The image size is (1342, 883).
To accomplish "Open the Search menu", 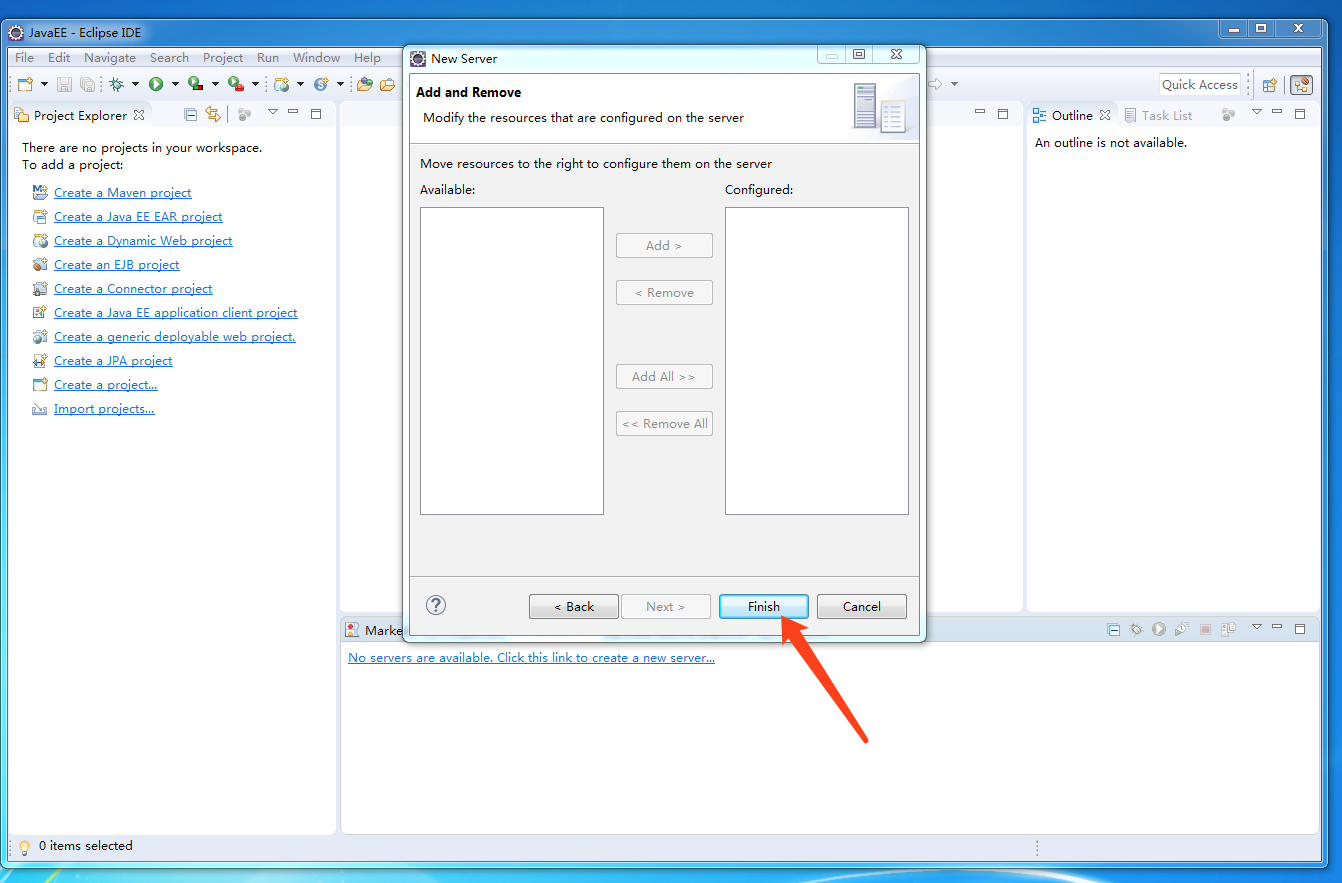I will point(169,57).
